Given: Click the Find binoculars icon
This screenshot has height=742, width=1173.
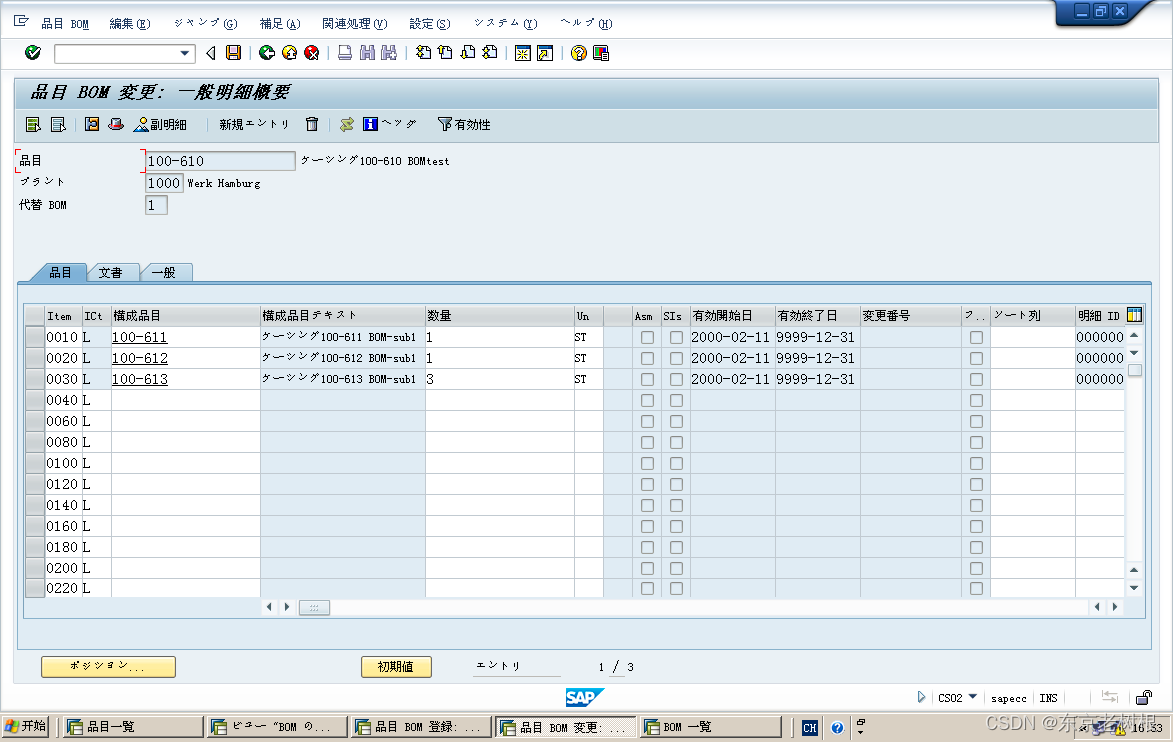Looking at the screenshot, I should (x=366, y=52).
